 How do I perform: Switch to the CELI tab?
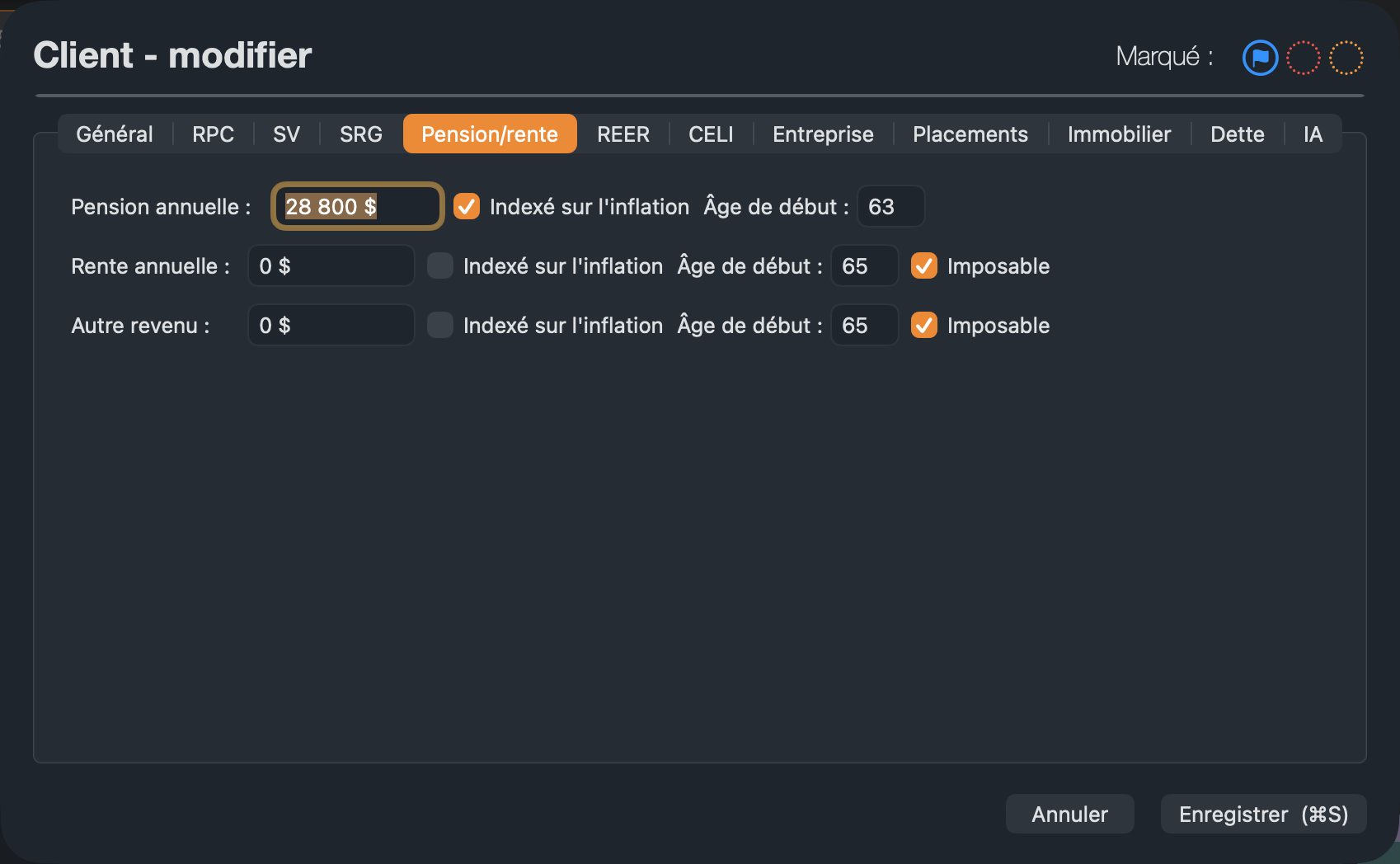(711, 134)
